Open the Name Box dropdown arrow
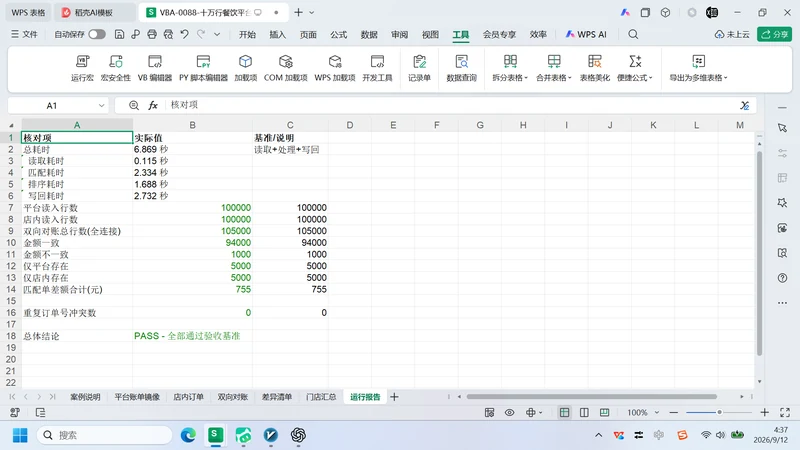 coord(102,106)
